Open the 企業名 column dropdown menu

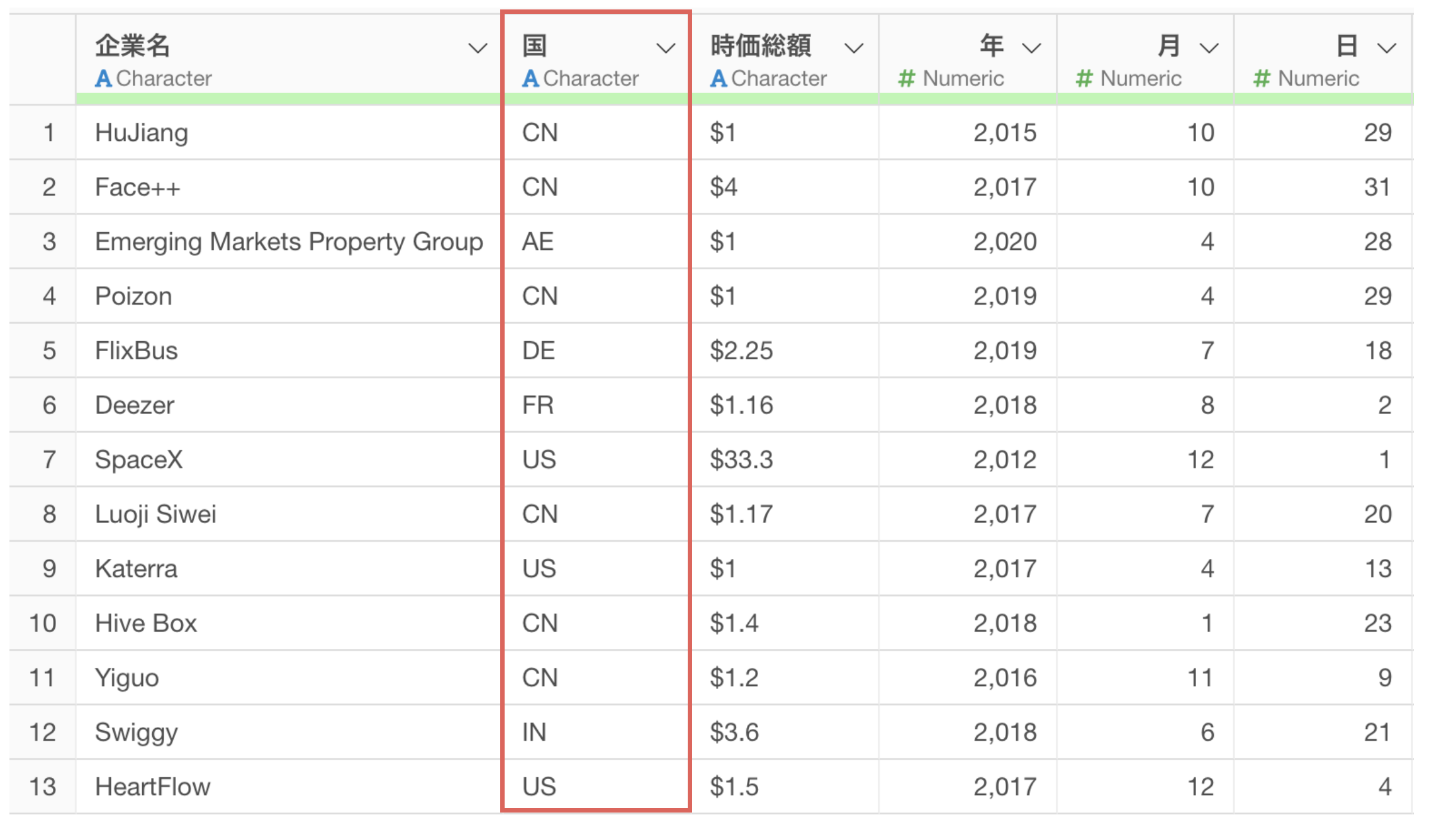click(x=478, y=48)
